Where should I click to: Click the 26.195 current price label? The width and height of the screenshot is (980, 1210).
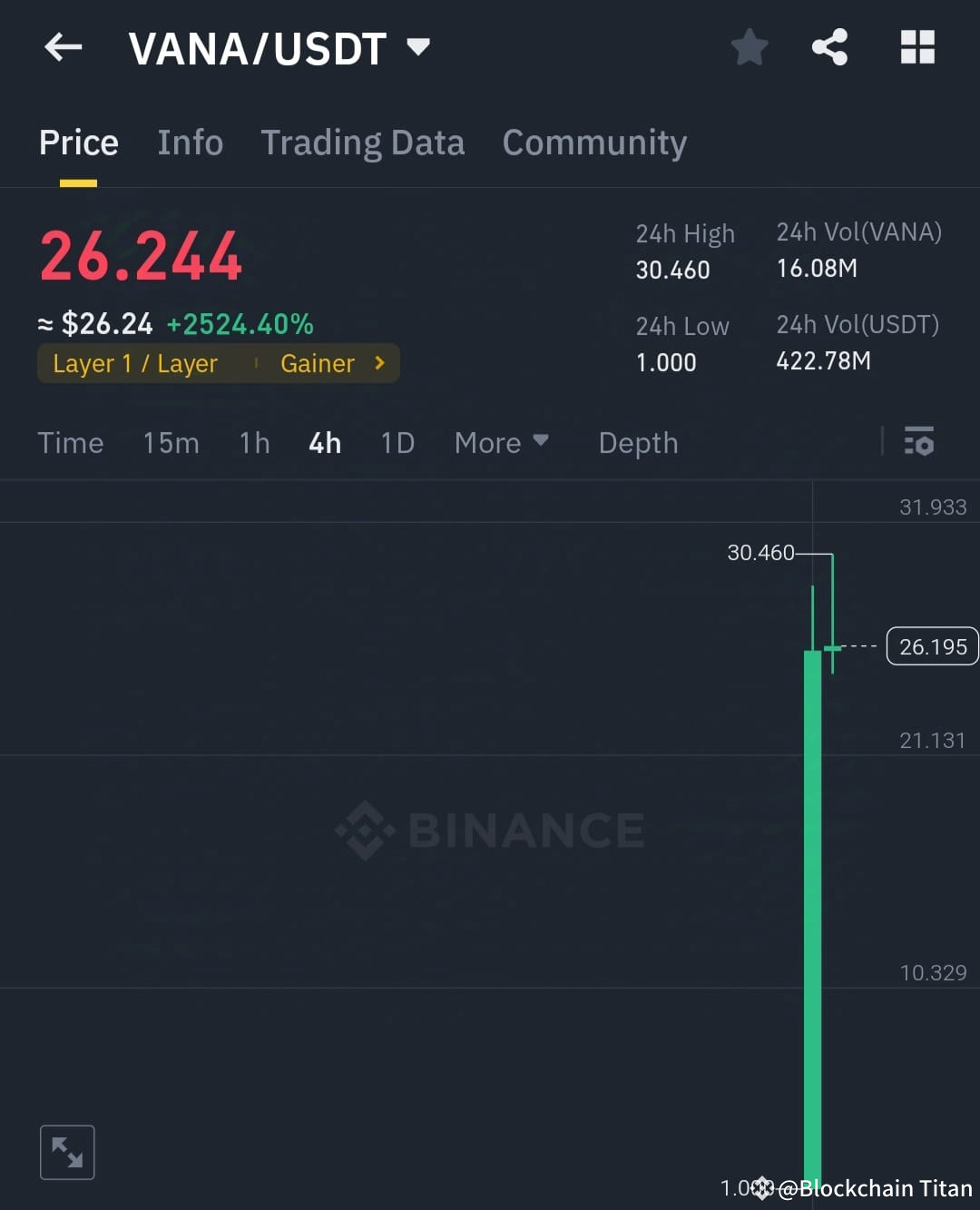pos(931,646)
